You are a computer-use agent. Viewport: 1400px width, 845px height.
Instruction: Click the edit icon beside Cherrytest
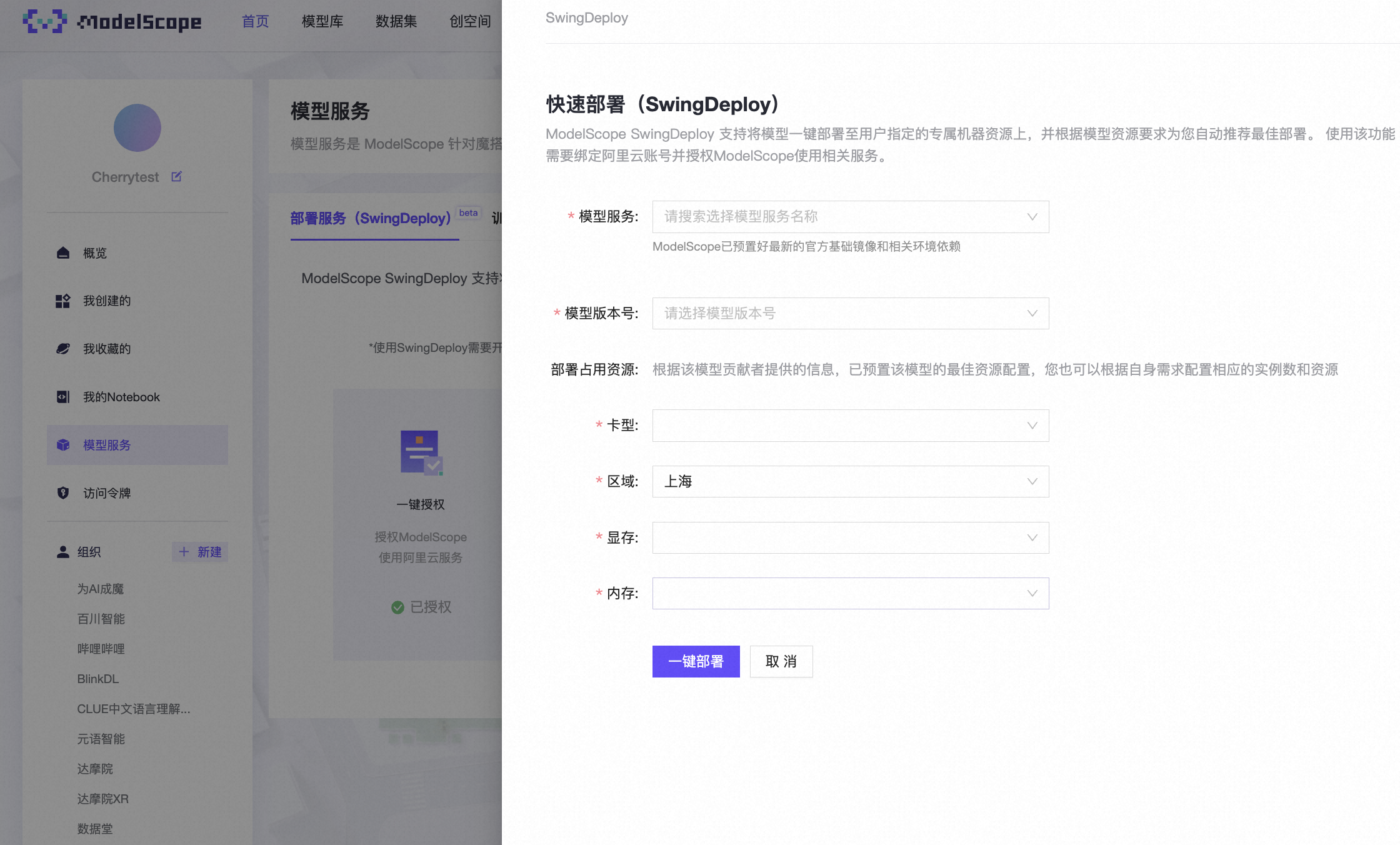(177, 177)
